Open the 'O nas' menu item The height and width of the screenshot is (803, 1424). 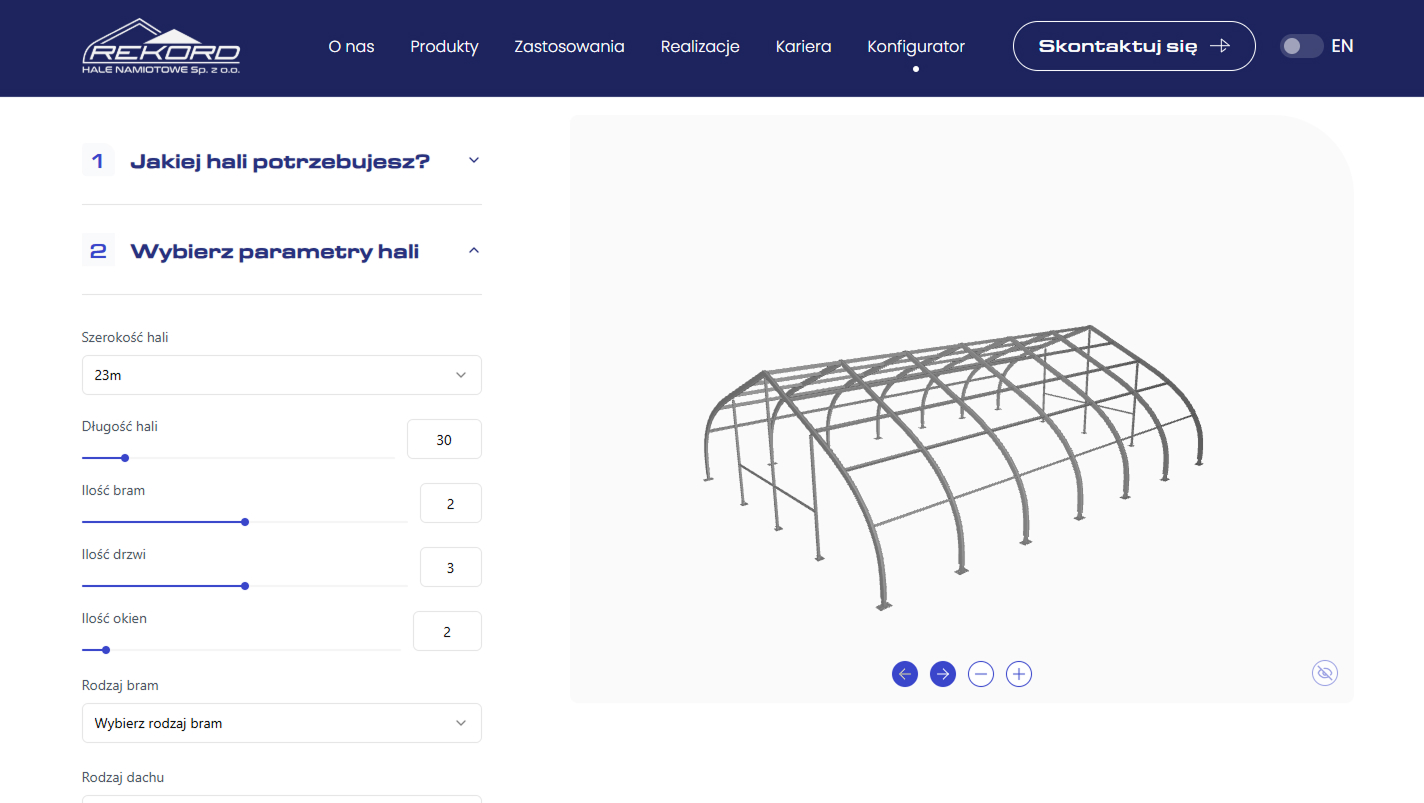coord(351,46)
